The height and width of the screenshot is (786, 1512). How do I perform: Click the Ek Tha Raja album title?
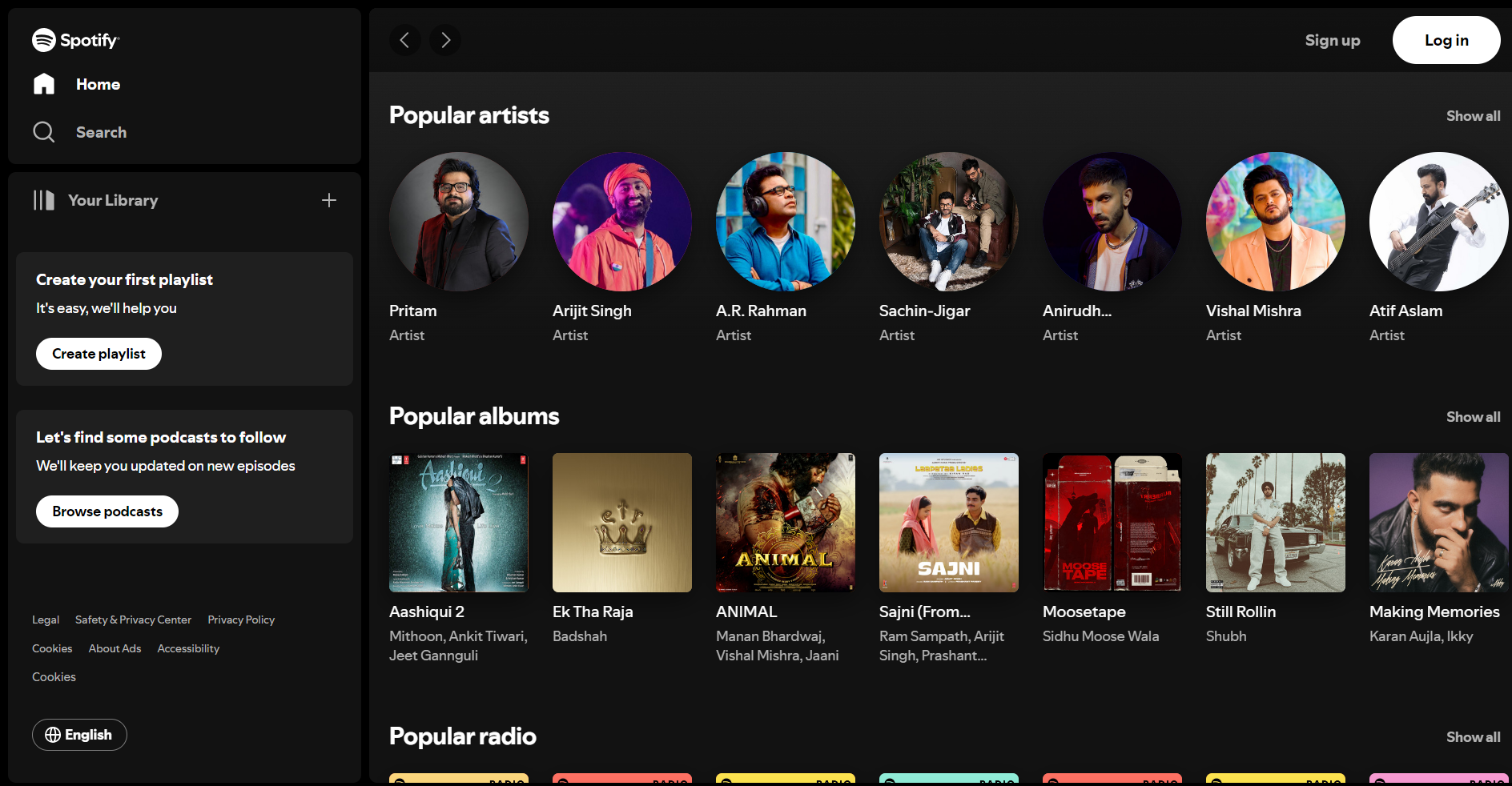(x=593, y=612)
